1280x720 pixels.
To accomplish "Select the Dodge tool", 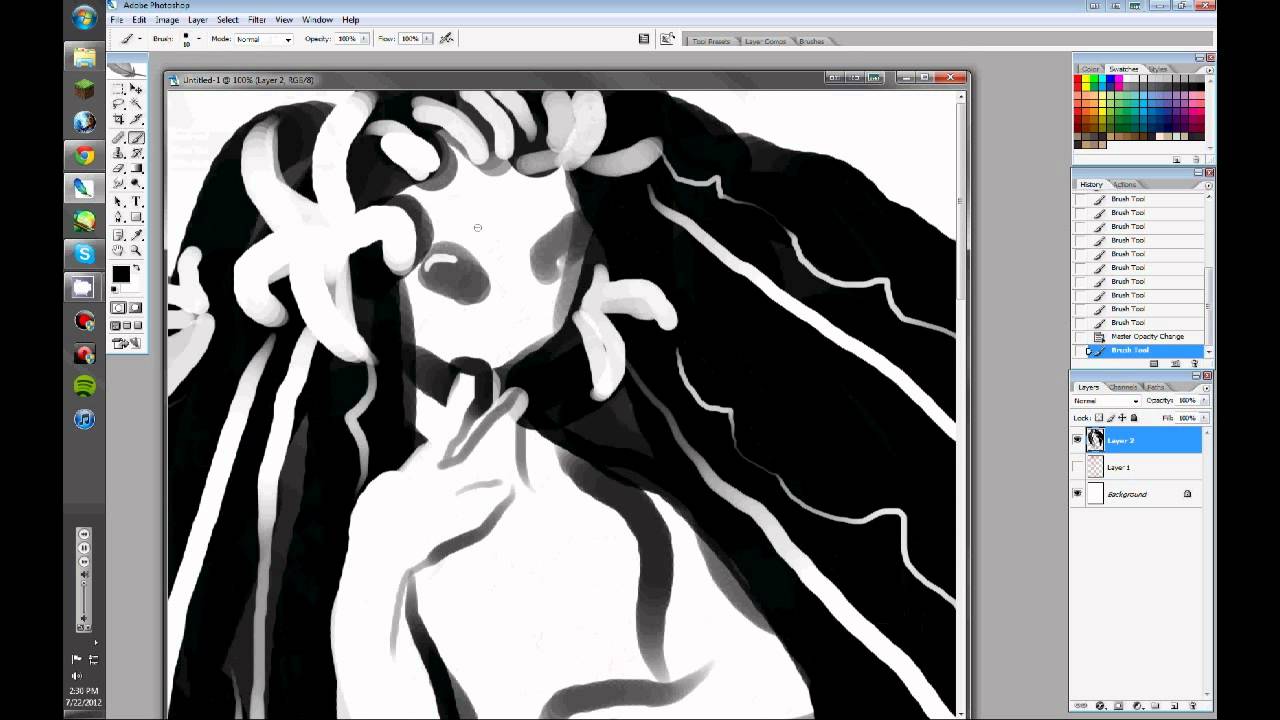I will 136,183.
